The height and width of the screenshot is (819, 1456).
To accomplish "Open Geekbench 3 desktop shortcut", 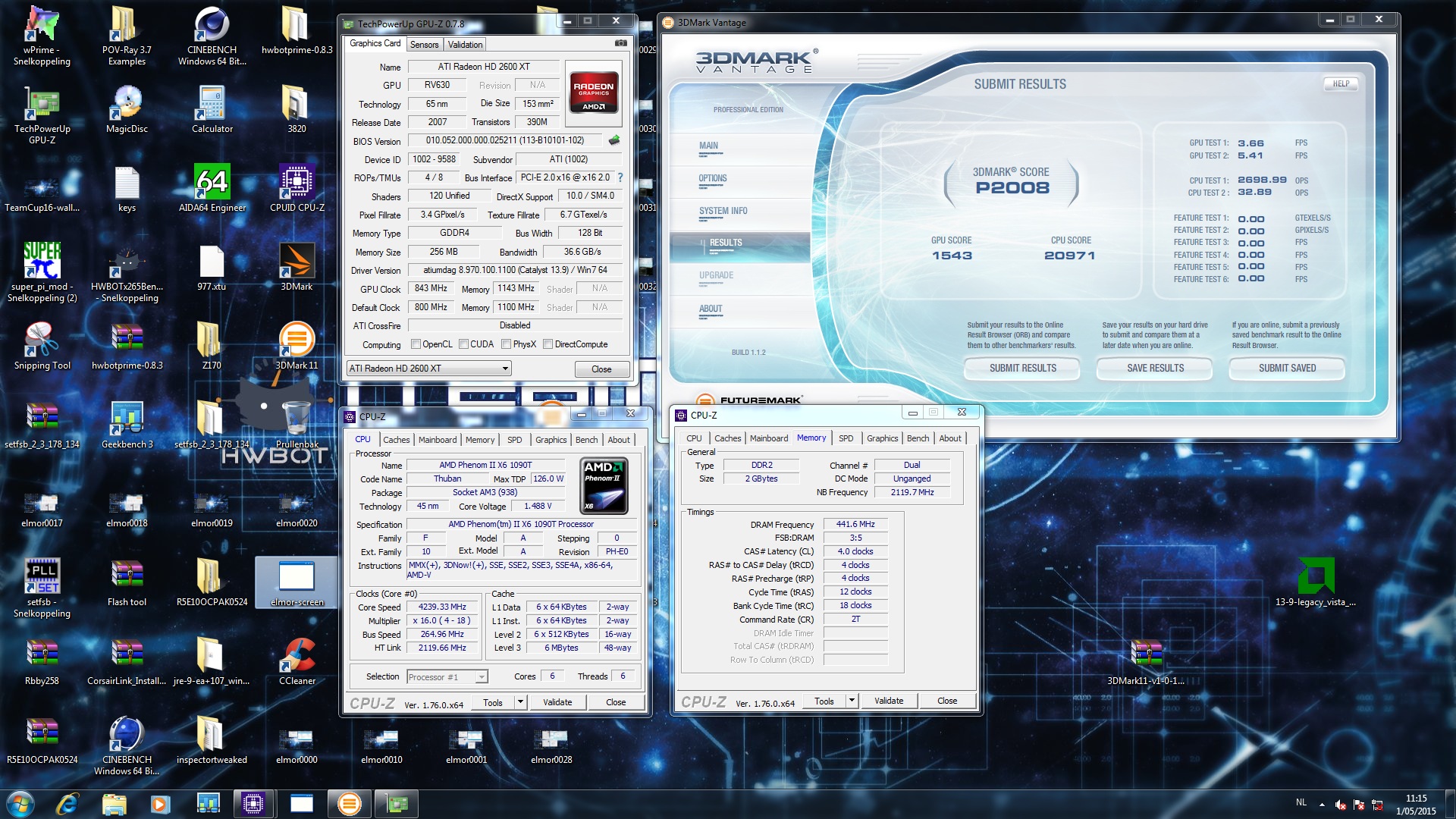I will coord(127,425).
